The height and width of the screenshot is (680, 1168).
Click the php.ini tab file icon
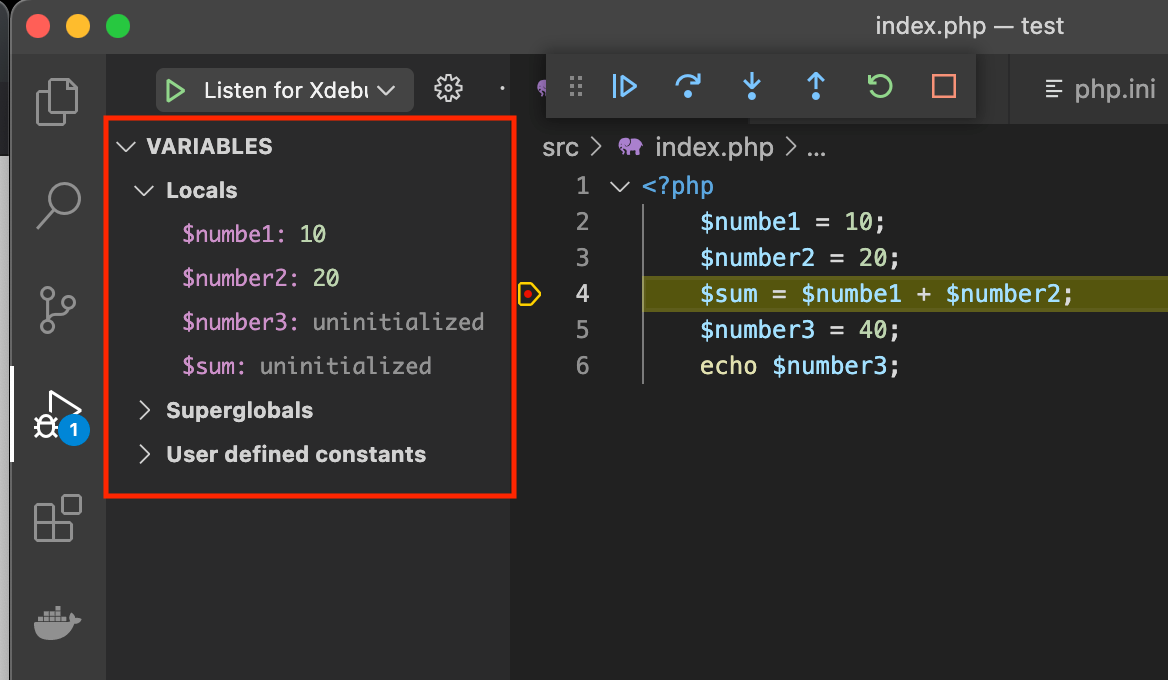point(1053,89)
